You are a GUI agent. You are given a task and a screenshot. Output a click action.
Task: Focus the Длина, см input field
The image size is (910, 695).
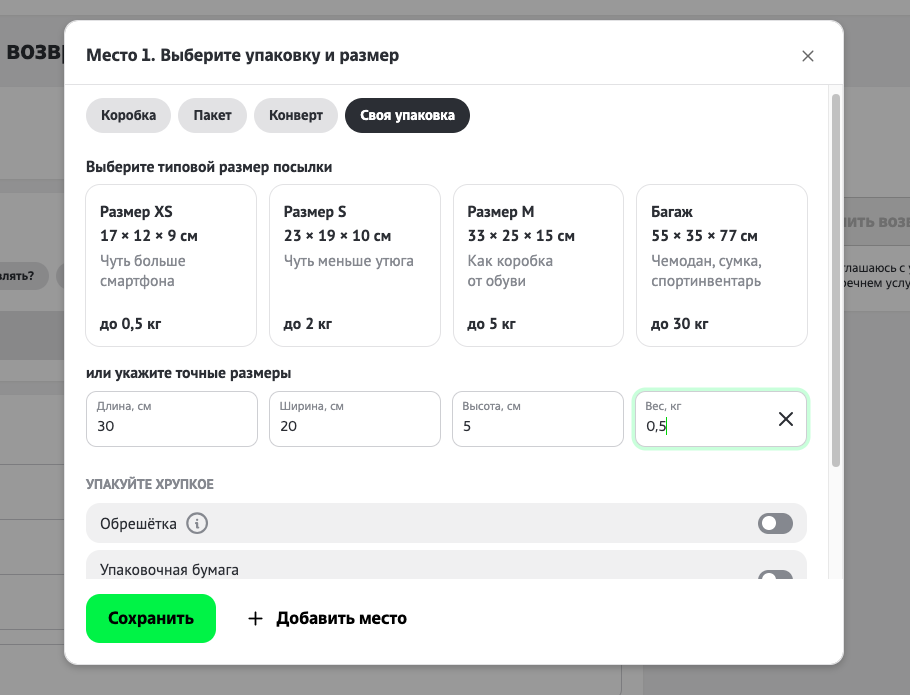[x=172, y=419]
